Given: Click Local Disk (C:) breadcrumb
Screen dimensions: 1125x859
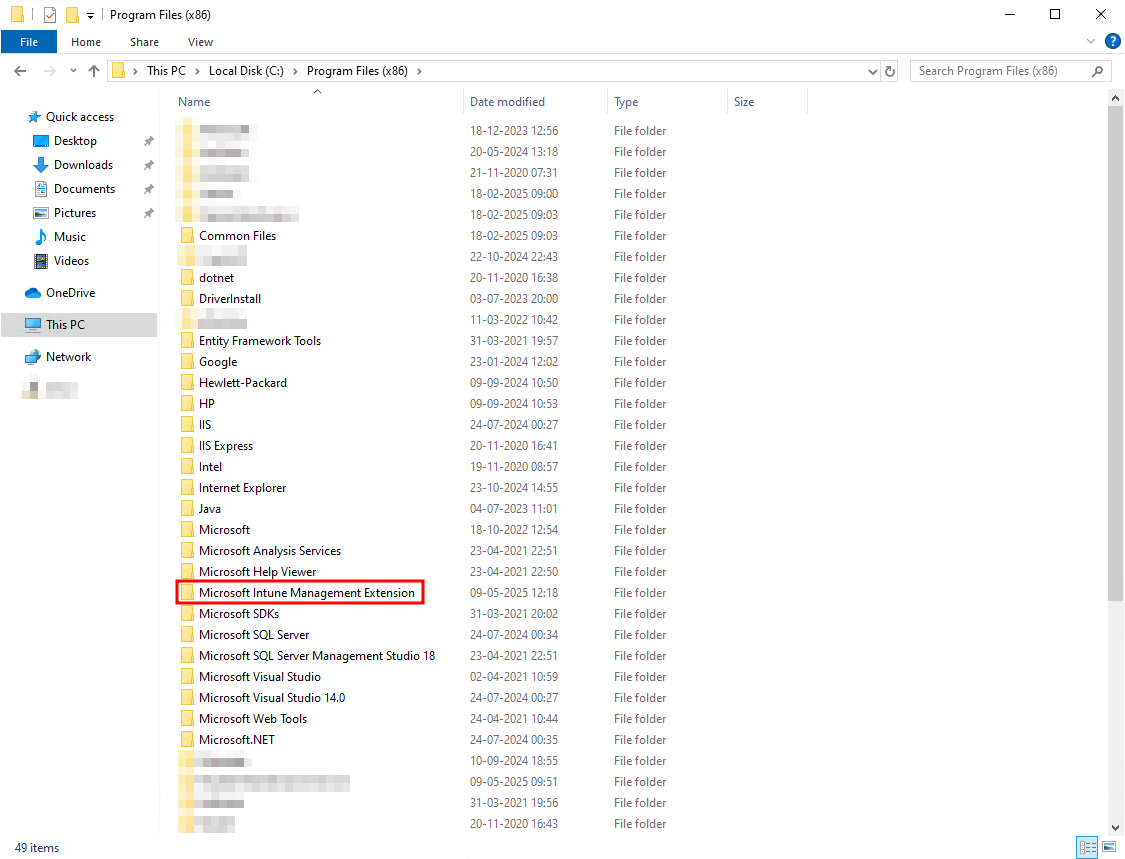Looking at the screenshot, I should pos(246,70).
